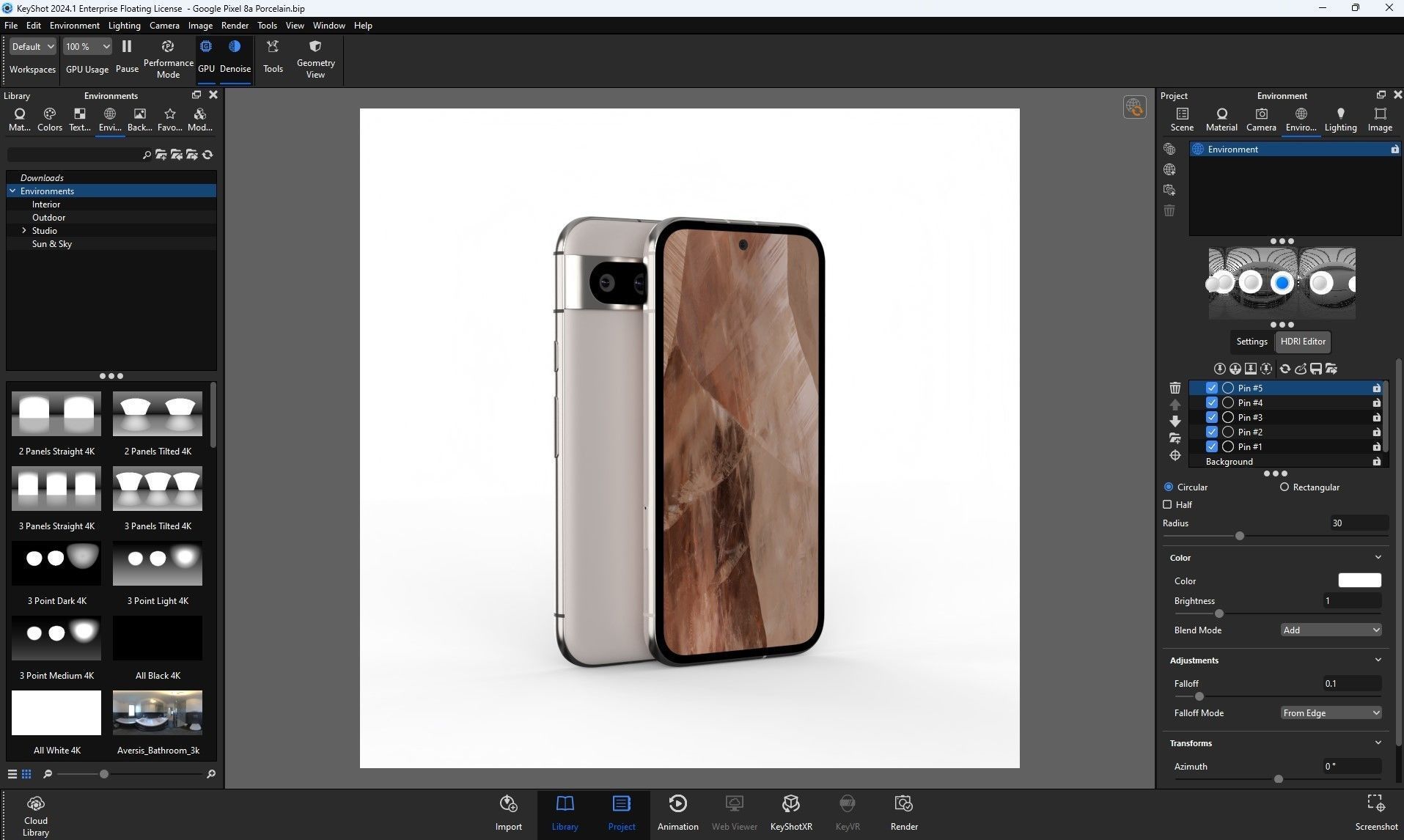Screen dimensions: 1404x840
Task: Select the Sun & Sky folder
Action: (x=52, y=243)
